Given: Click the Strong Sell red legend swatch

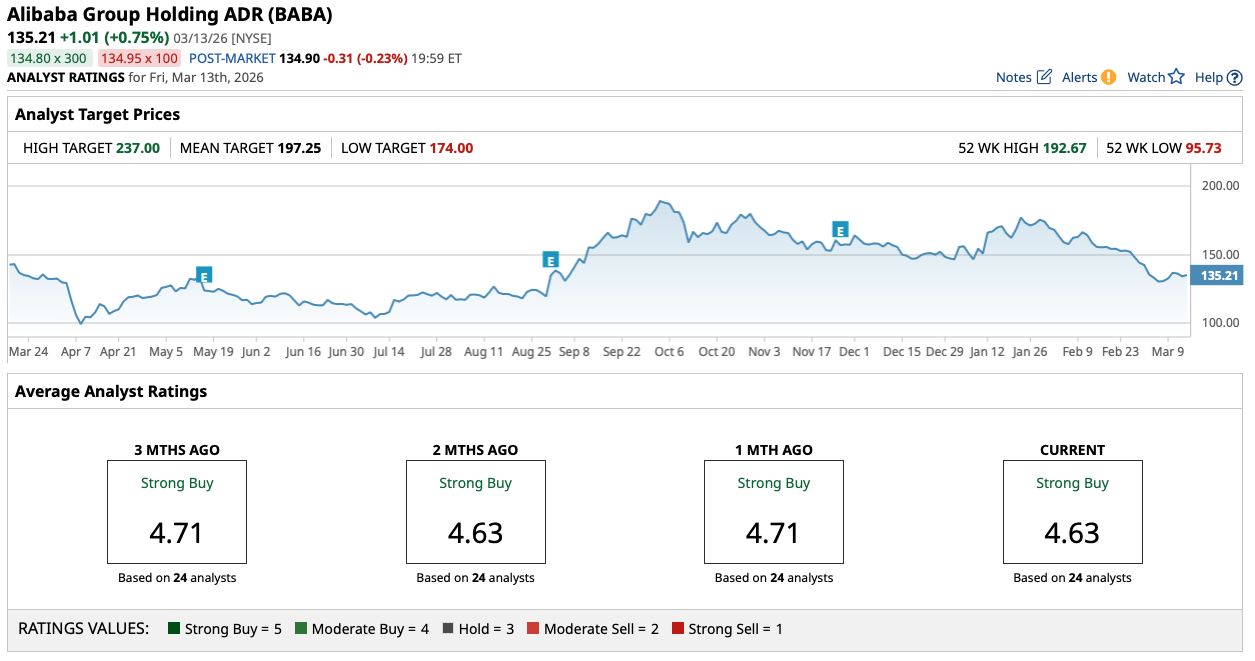Looking at the screenshot, I should (677, 629).
